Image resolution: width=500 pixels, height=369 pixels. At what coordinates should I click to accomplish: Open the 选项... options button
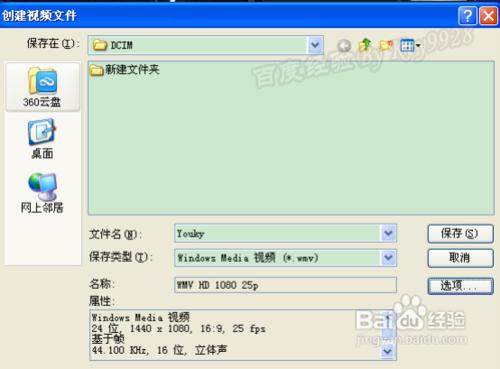[460, 286]
